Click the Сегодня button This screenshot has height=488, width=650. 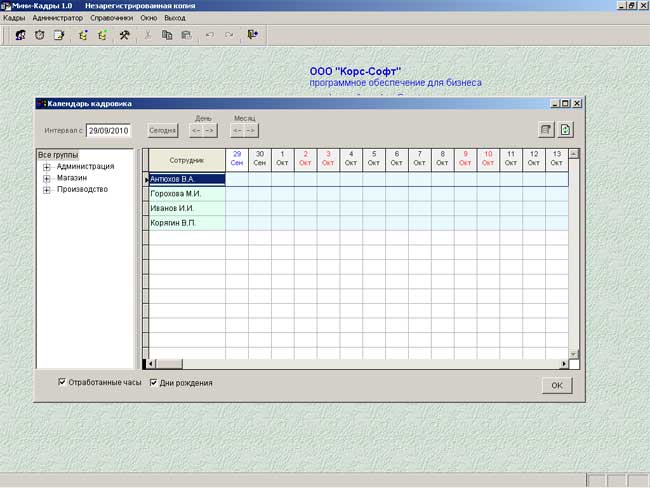coord(162,131)
